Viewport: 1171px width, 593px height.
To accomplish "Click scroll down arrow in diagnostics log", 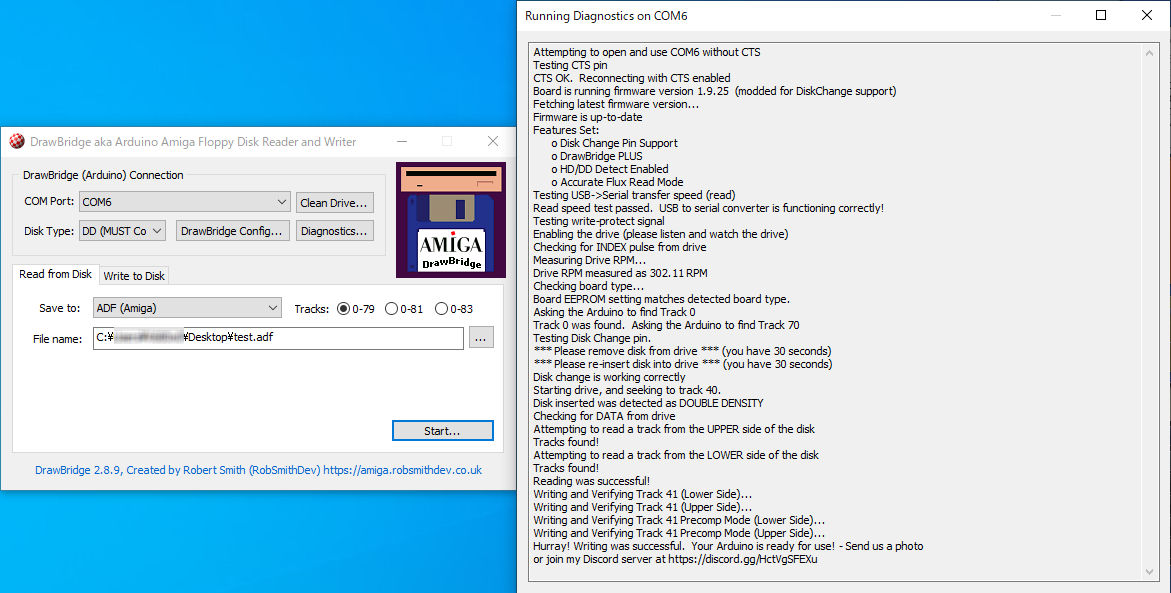I will coord(1149,572).
